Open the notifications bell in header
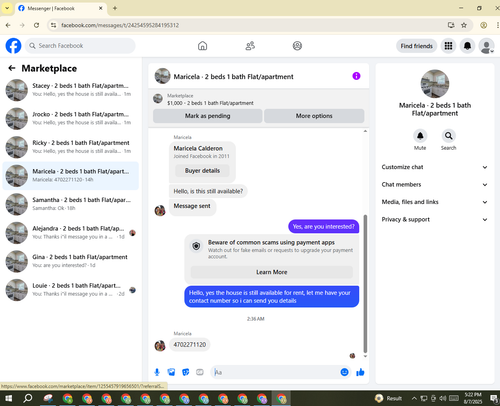The height and width of the screenshot is (406, 500). pyautogui.click(x=467, y=46)
